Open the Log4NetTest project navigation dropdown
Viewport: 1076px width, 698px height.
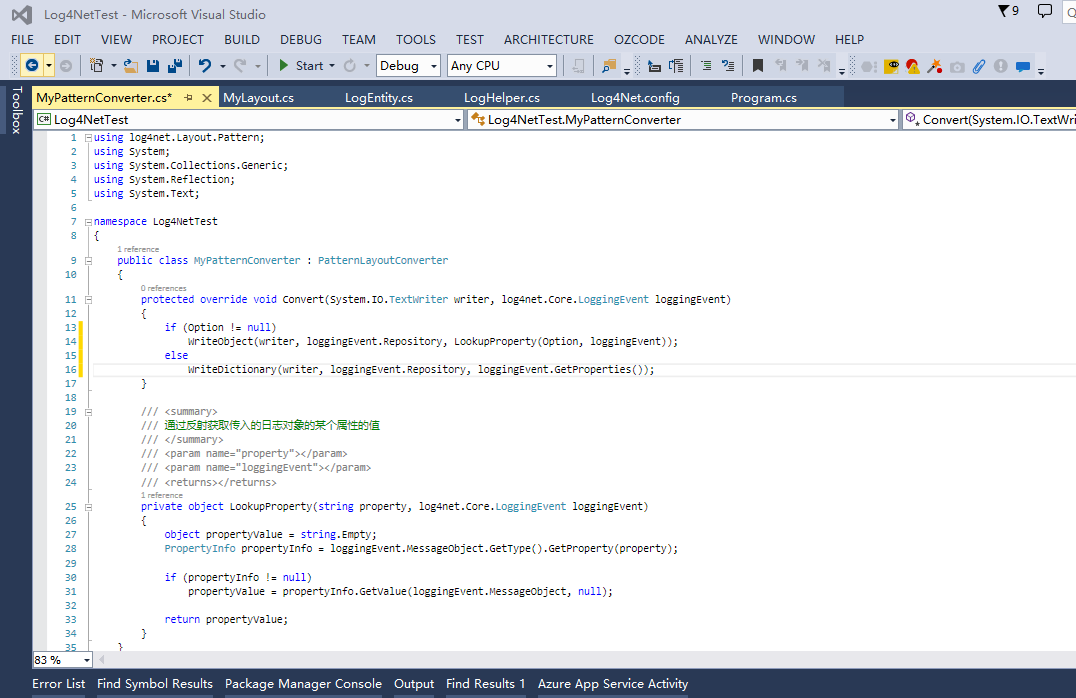point(249,120)
